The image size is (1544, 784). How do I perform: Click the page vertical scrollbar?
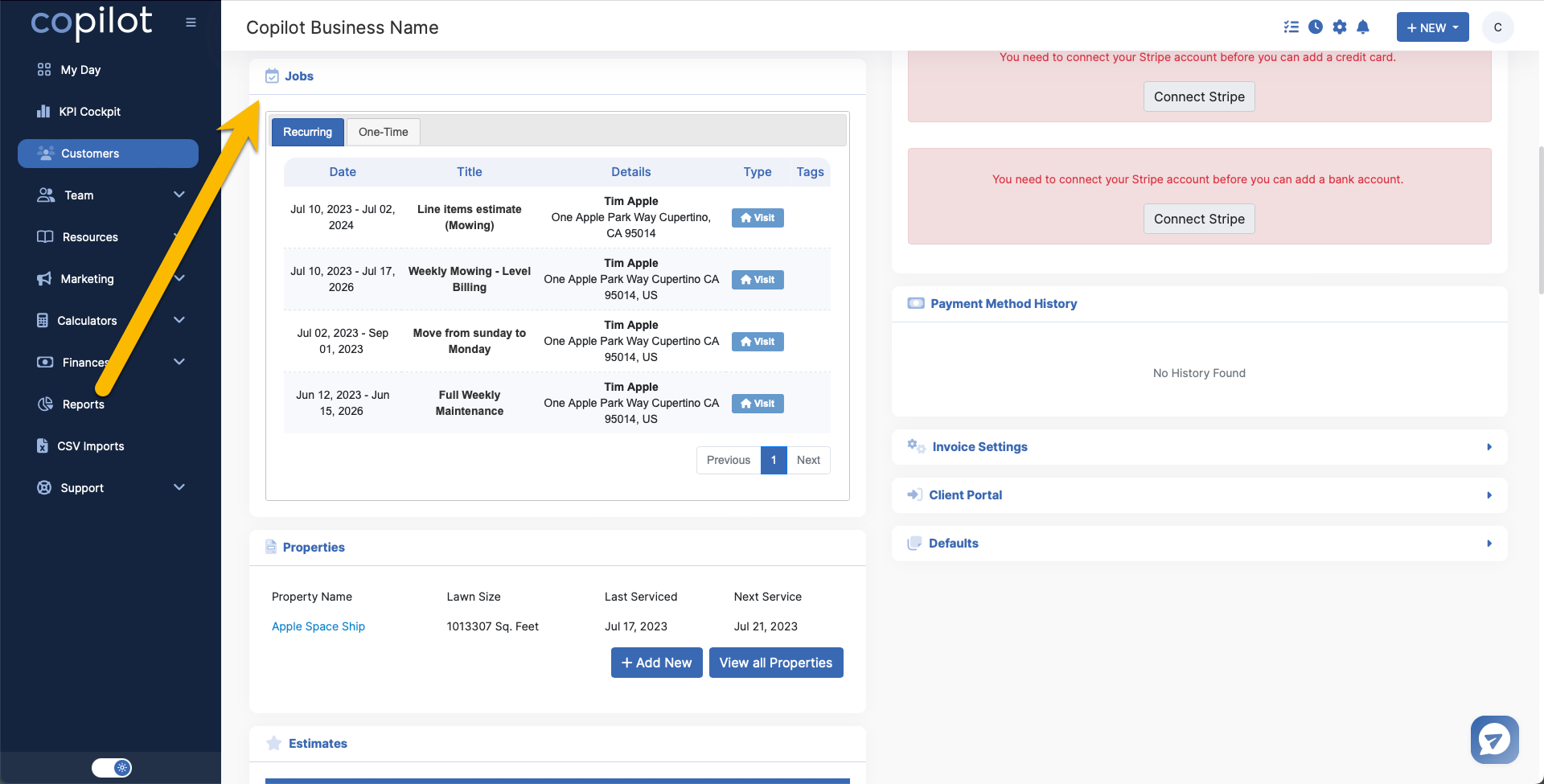coord(1540,221)
